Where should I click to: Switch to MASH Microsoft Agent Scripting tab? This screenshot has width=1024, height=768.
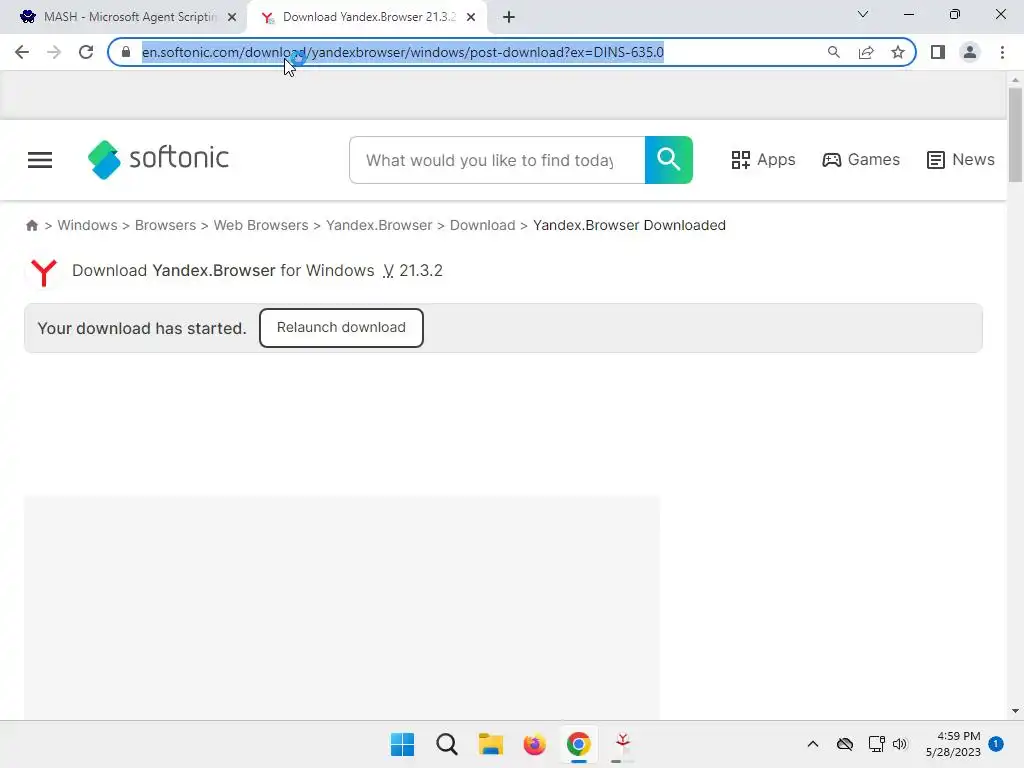click(x=130, y=17)
